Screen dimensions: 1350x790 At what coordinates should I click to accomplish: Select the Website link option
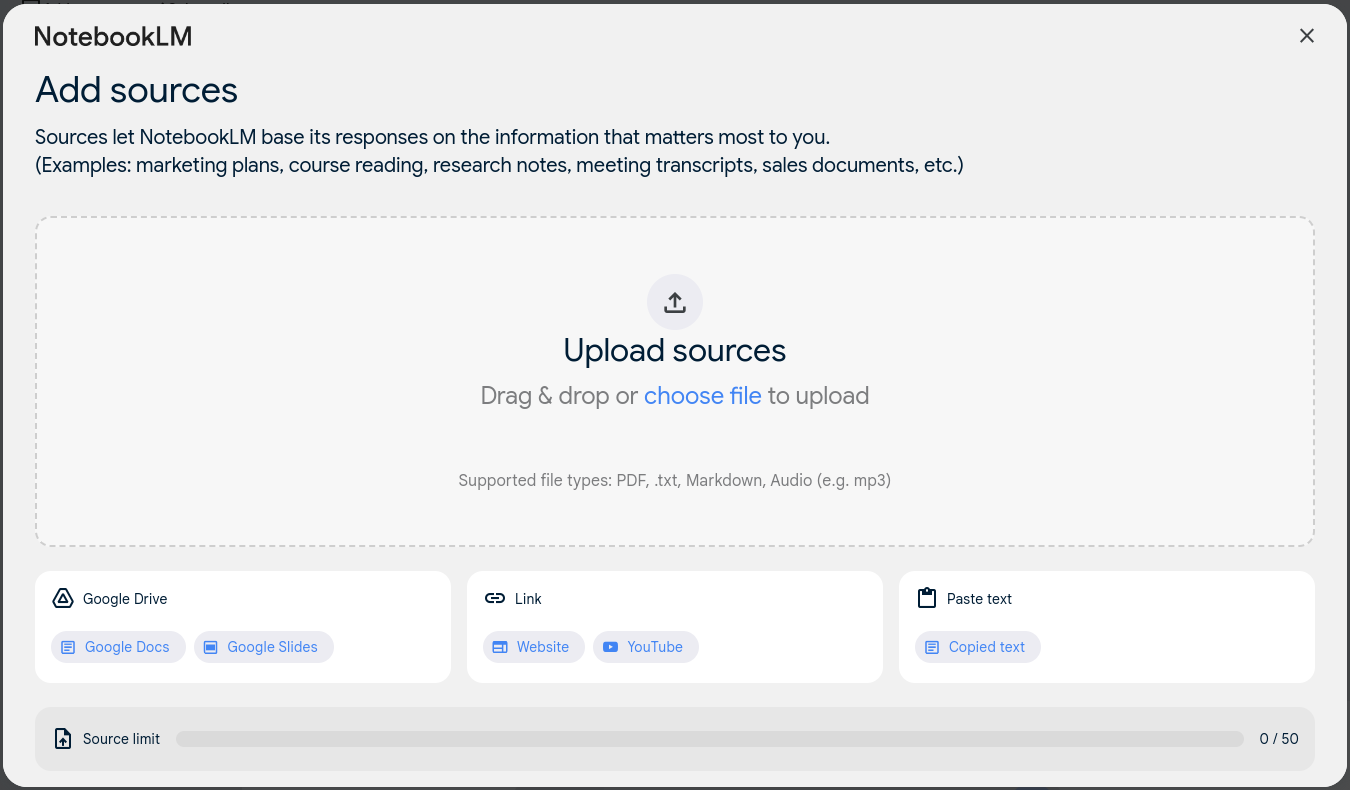(534, 647)
